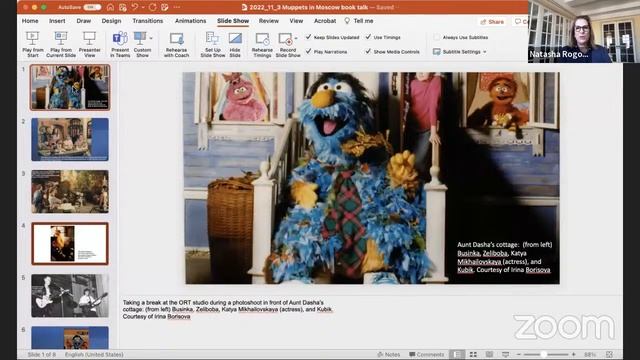640x360 pixels.
Task: Switch to Slide Sorter view
Action: point(473,354)
